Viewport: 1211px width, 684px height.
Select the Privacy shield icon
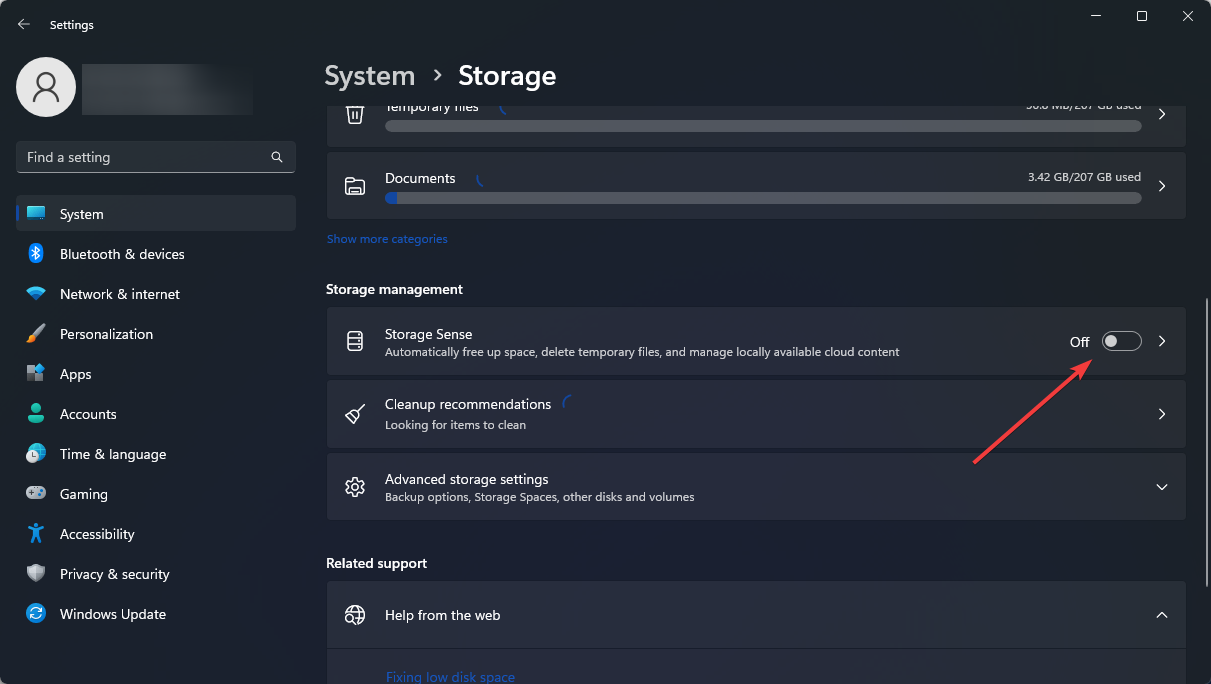pyautogui.click(x=36, y=574)
